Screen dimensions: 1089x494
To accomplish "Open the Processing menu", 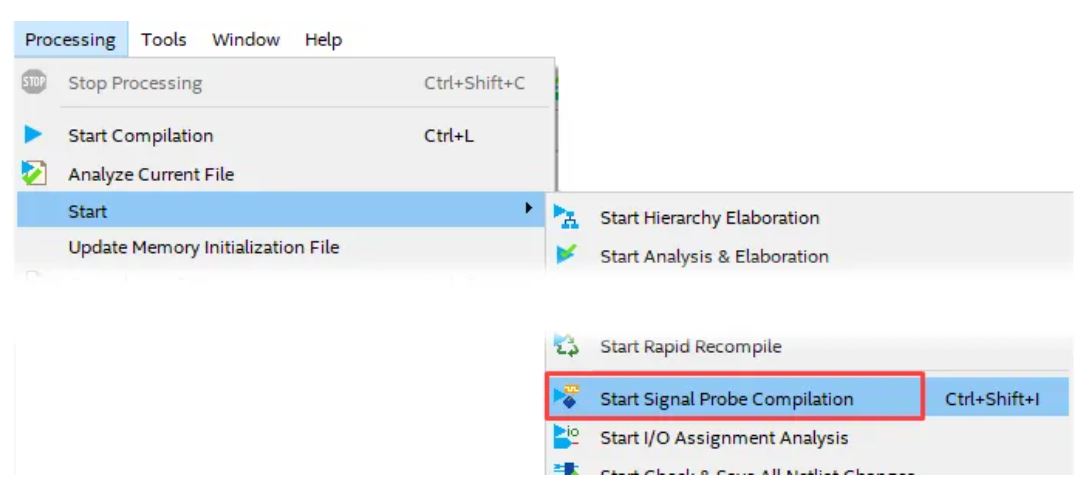I will (70, 40).
